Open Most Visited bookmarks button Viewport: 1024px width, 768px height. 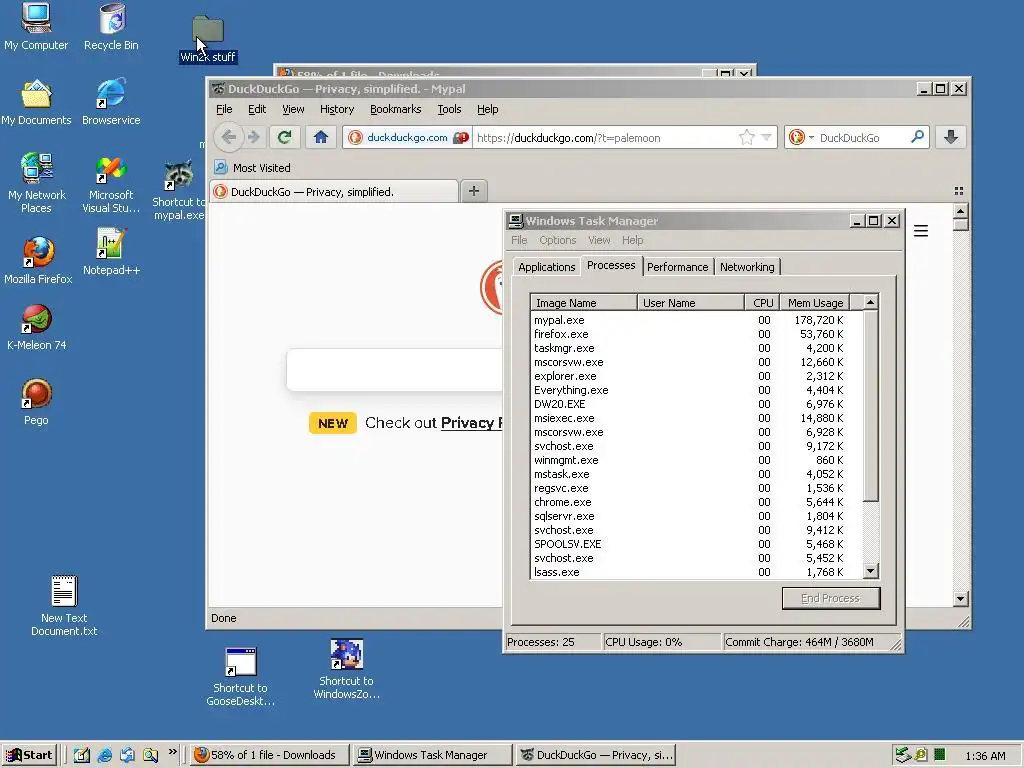(x=253, y=167)
